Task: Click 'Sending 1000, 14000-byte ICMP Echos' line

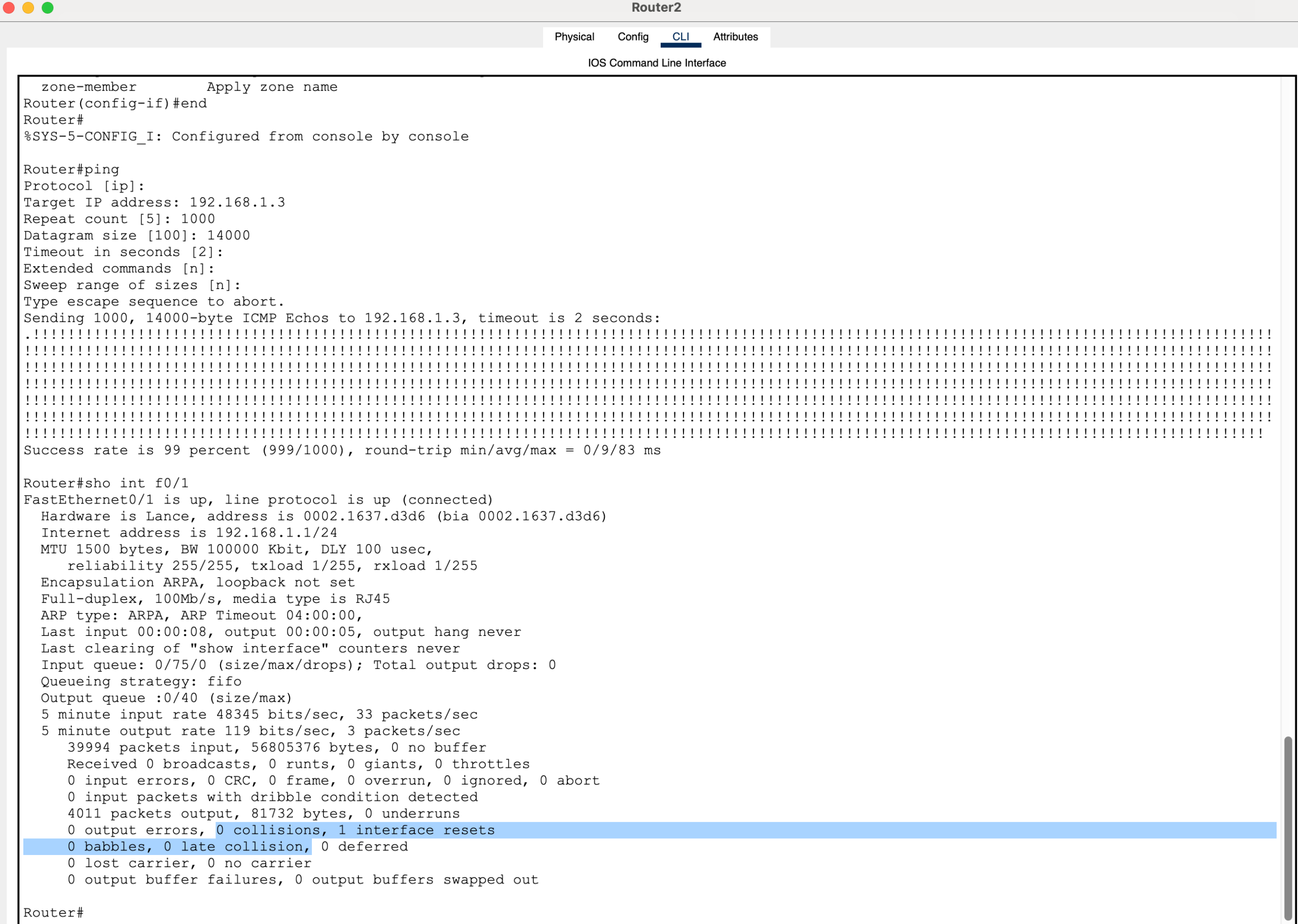Action: (x=342, y=318)
